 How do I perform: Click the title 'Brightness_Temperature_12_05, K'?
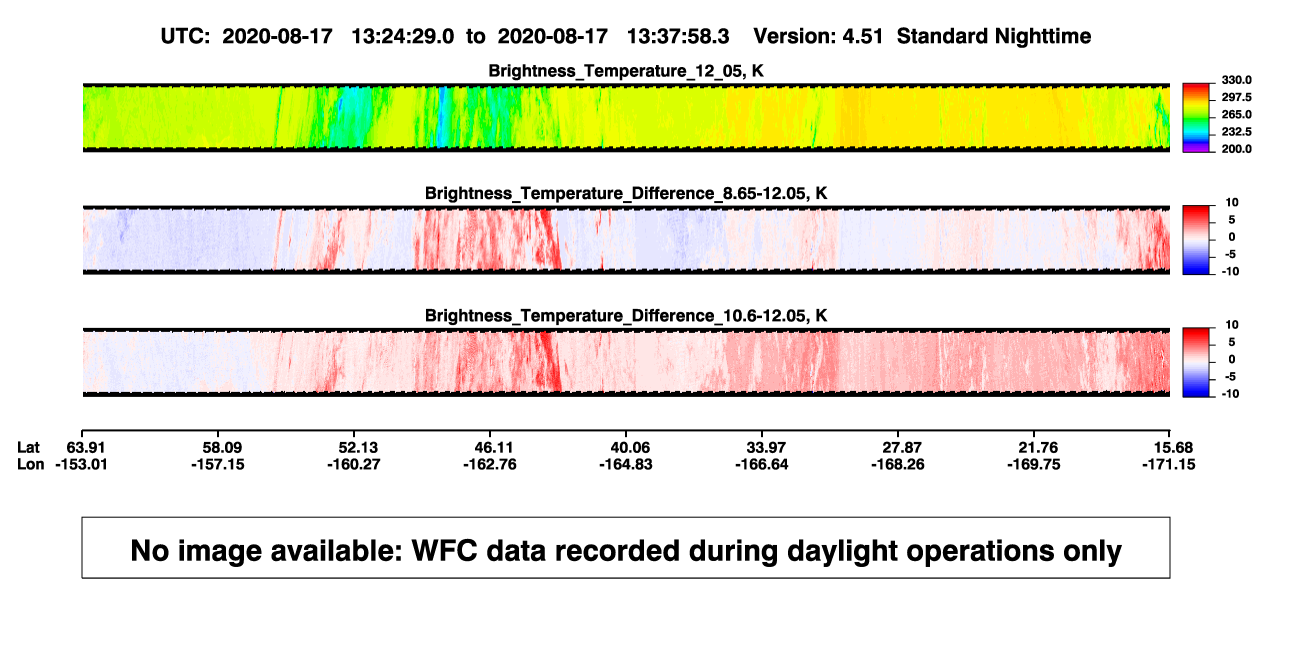(626, 71)
